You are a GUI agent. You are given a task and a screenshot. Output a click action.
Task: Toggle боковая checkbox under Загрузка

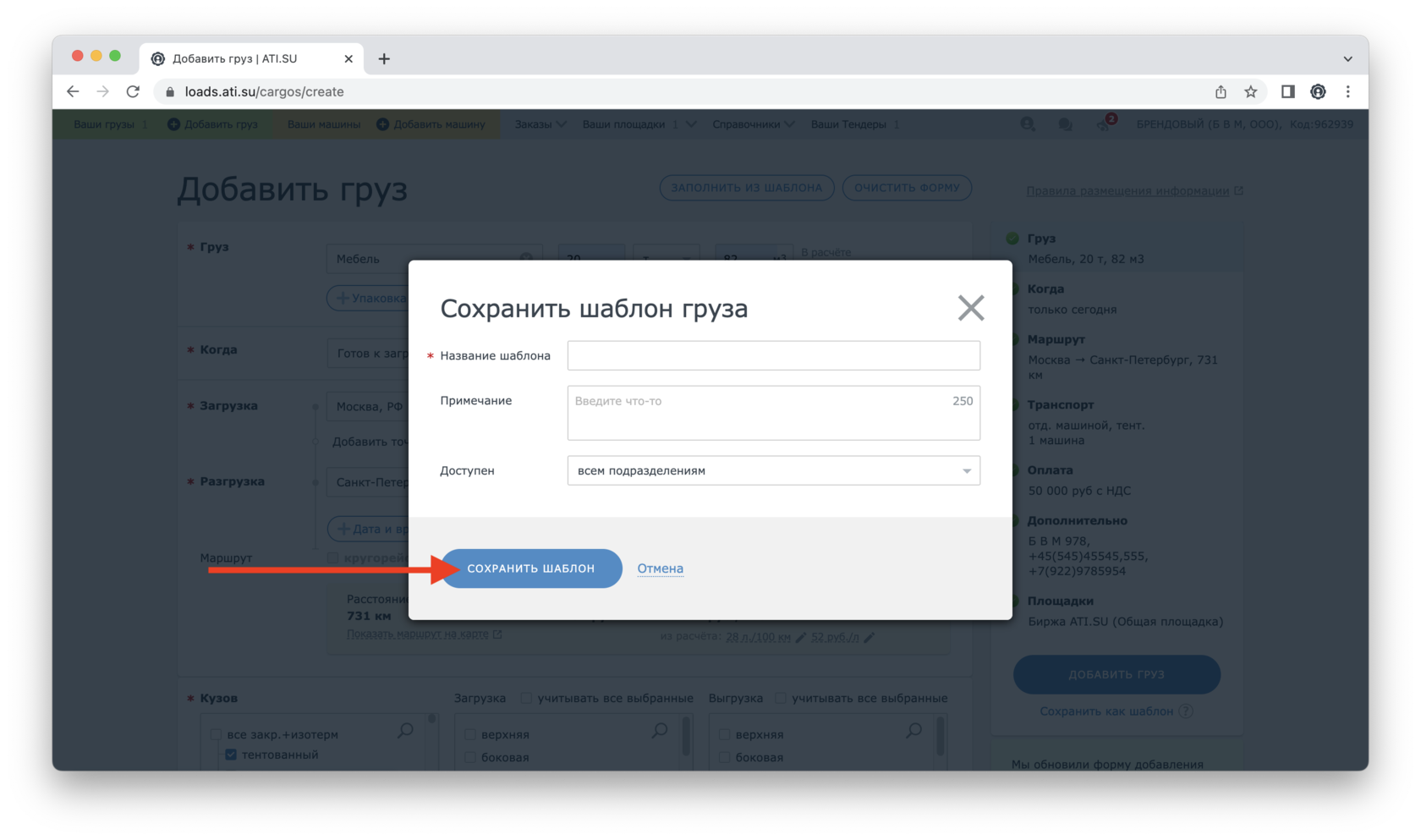(470, 757)
